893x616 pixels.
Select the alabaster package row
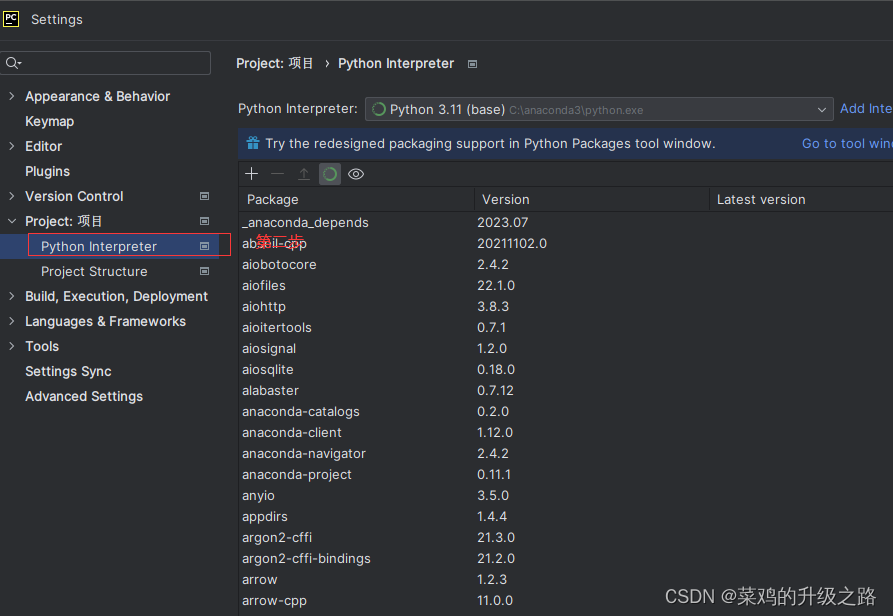point(566,391)
